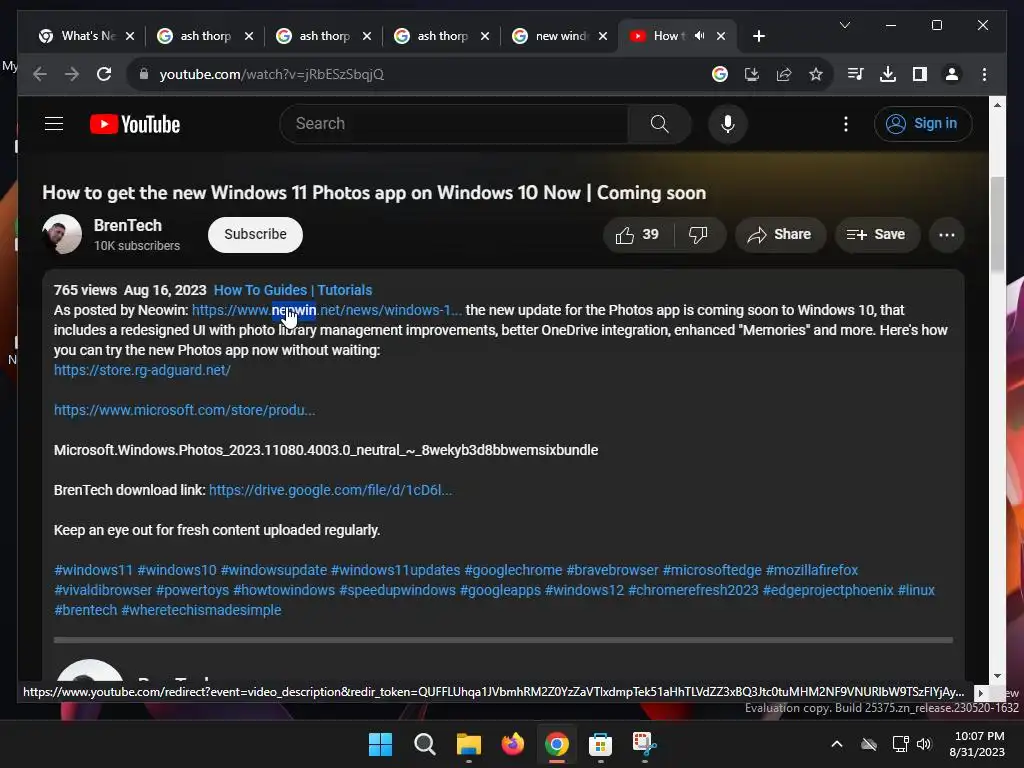The width and height of the screenshot is (1024, 768).
Task: Share this page from the address bar
Action: pyautogui.click(x=784, y=74)
